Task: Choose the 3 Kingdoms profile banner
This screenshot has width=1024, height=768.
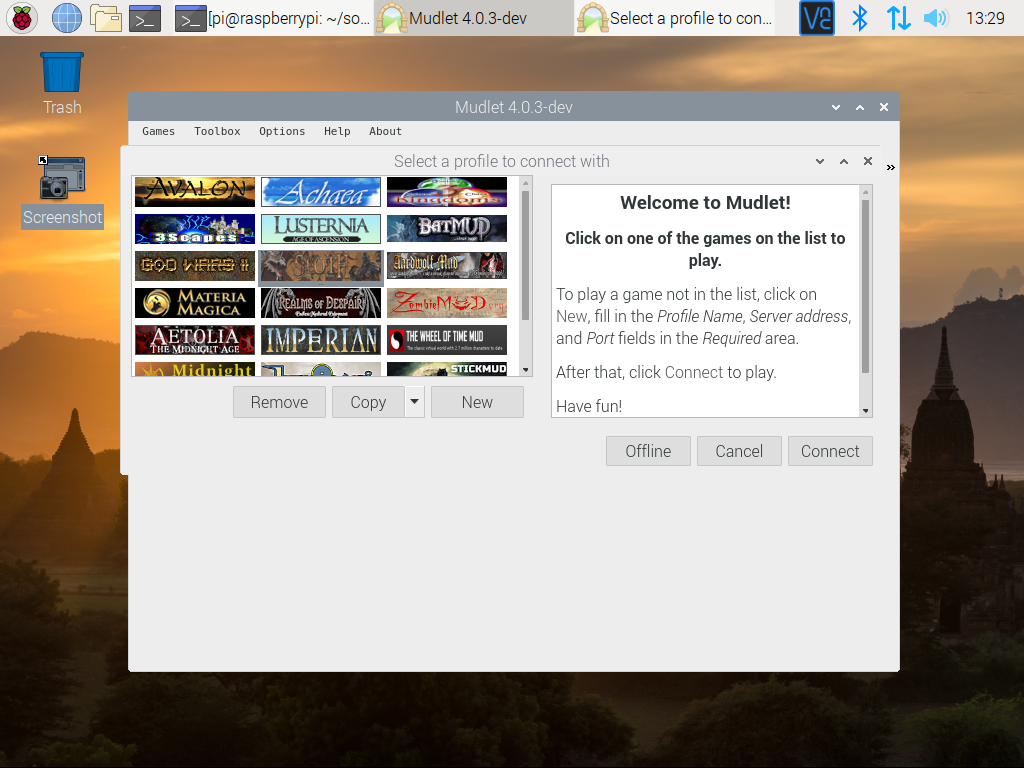Action: coord(447,191)
